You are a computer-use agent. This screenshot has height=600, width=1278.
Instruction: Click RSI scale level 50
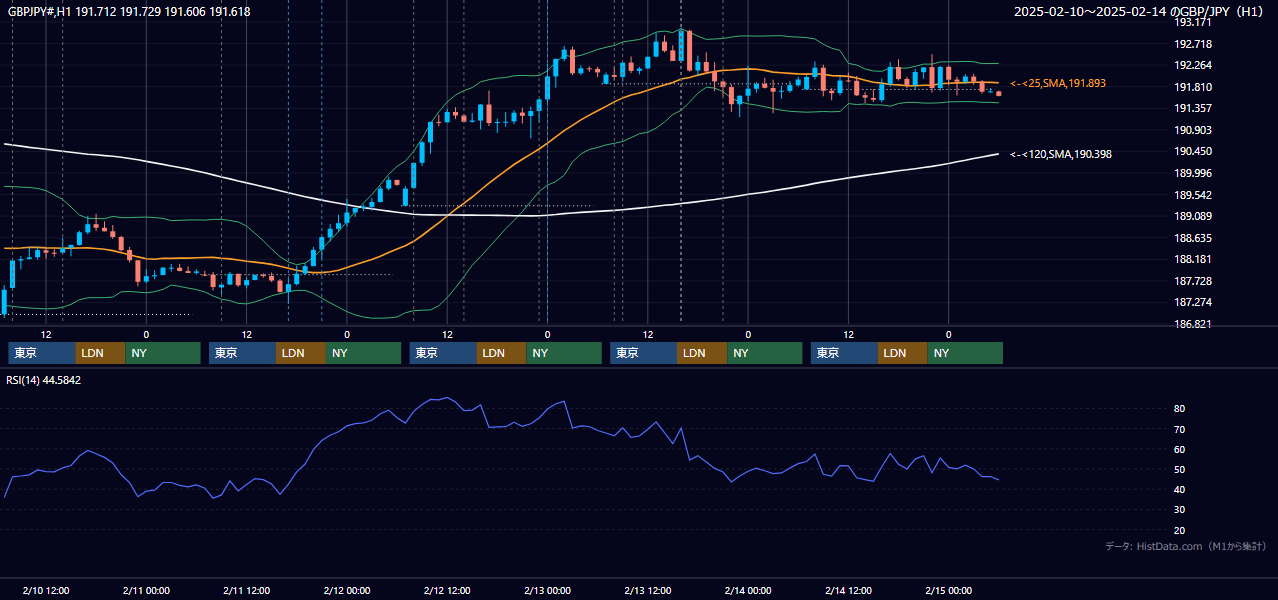tap(1179, 469)
